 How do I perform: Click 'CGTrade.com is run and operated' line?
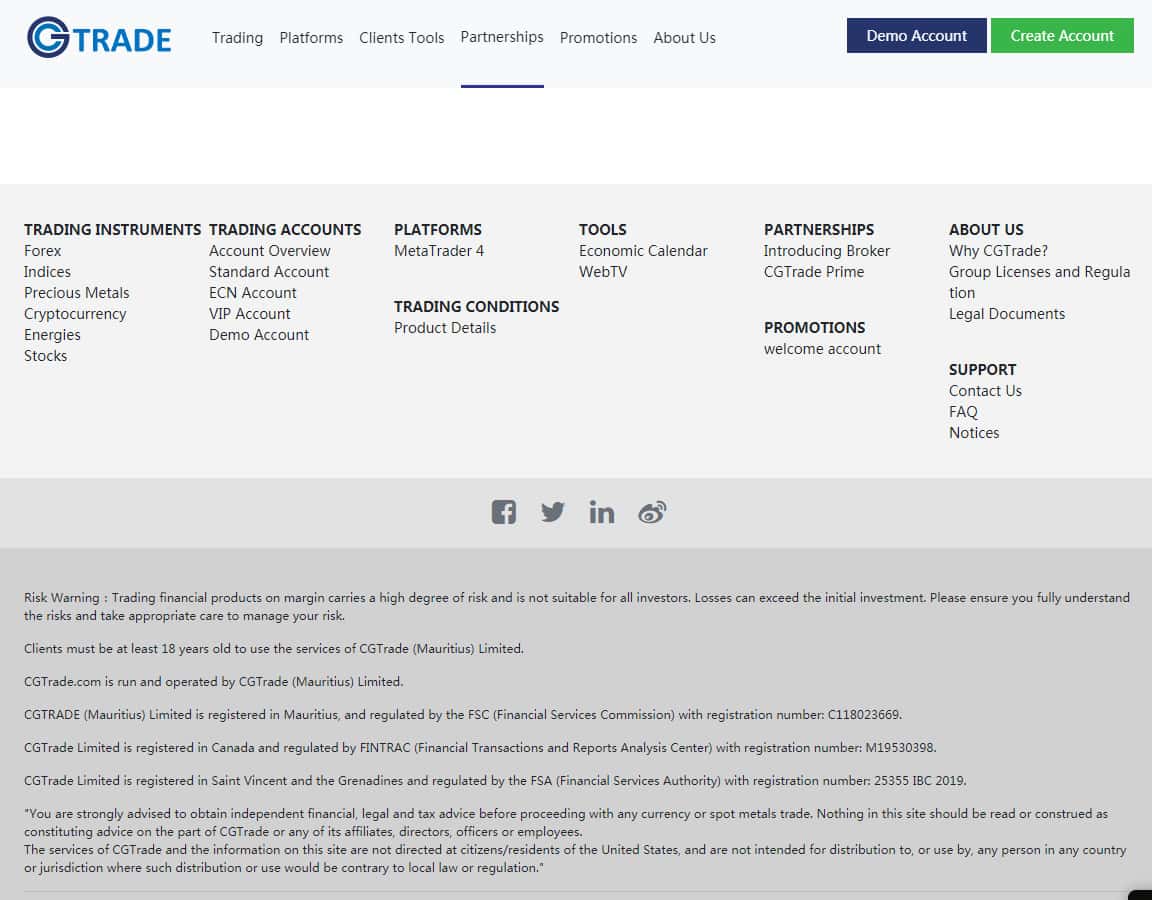pos(213,682)
